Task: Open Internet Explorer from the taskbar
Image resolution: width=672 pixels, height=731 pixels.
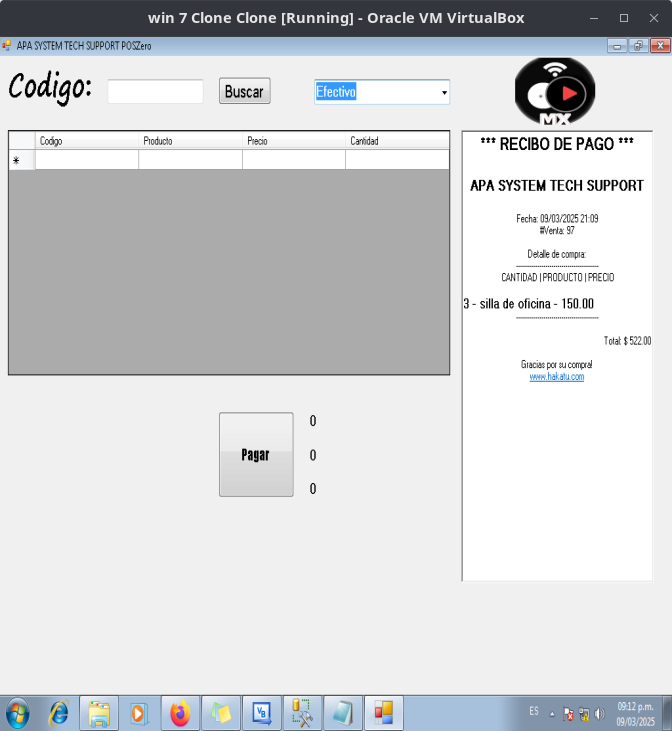Action: point(59,713)
